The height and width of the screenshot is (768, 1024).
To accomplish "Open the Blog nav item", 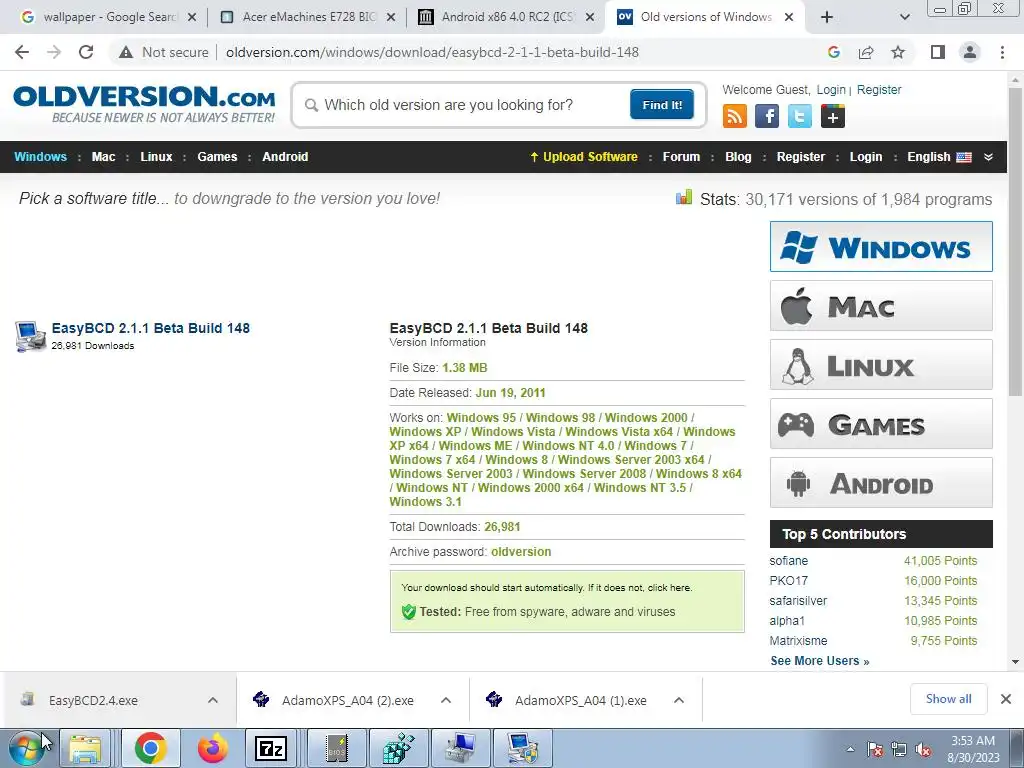I will click(738, 157).
